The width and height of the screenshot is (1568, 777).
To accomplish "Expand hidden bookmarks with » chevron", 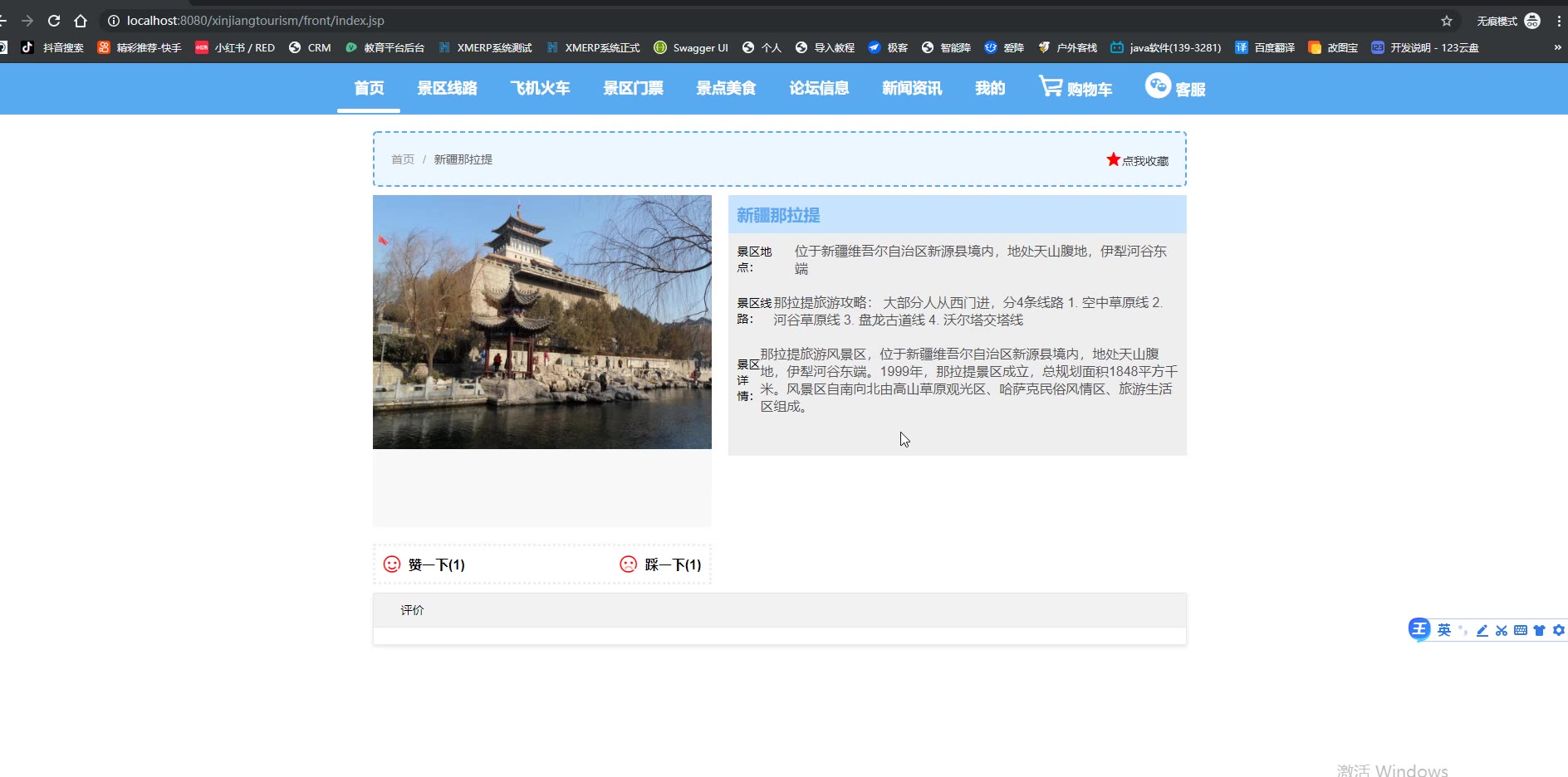I will click(x=1557, y=47).
